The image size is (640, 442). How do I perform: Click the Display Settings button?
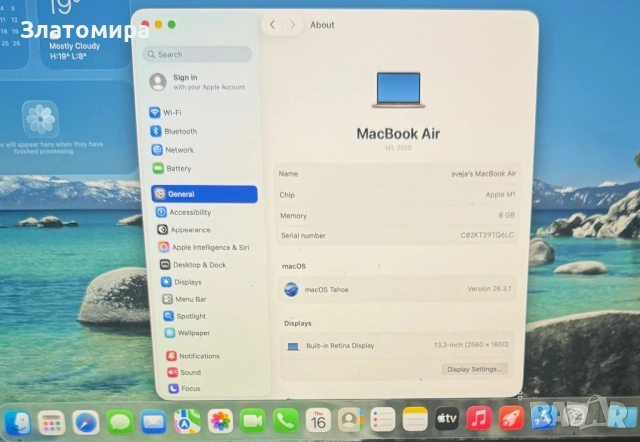click(474, 369)
